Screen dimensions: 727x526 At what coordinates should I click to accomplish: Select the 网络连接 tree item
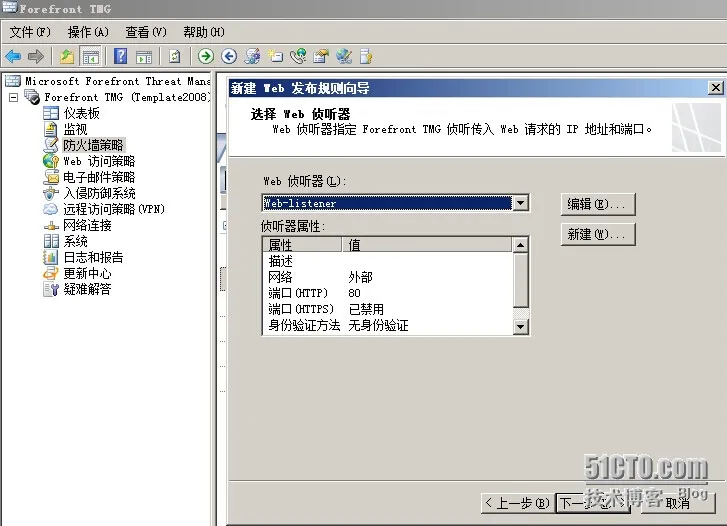(x=88, y=225)
